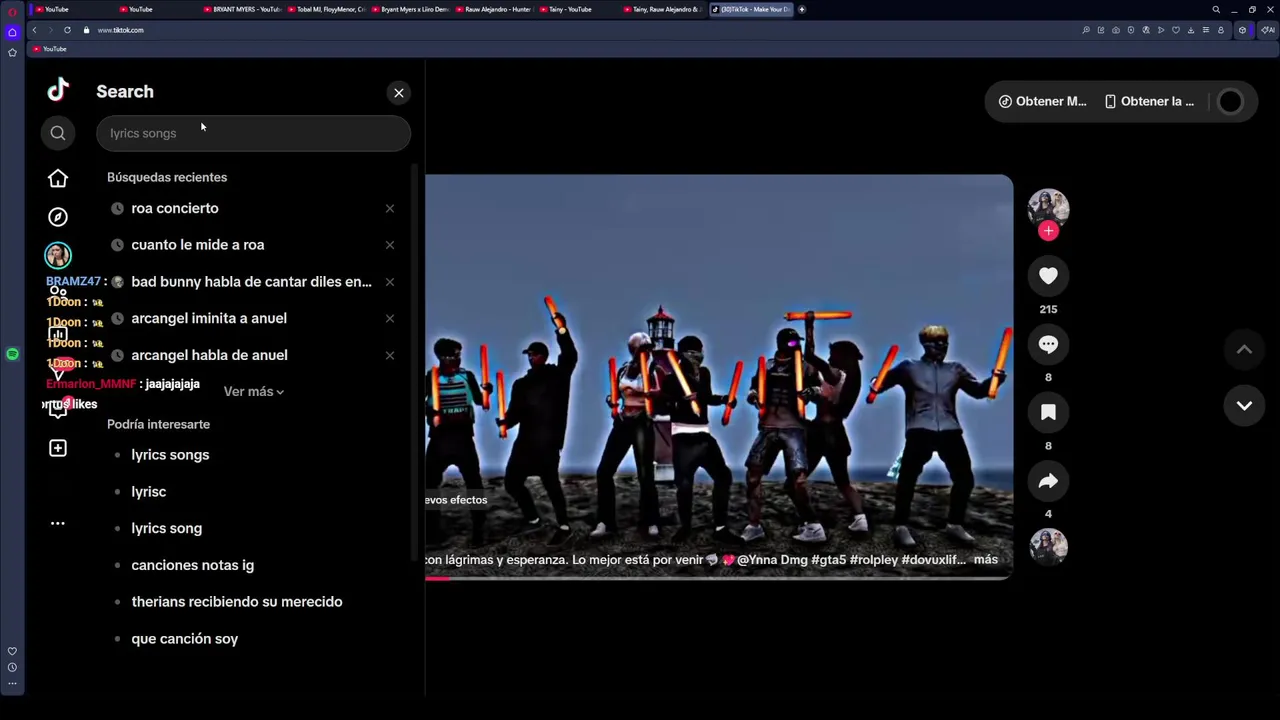Go back with the browser back arrow
The image size is (1280, 720).
34,30
